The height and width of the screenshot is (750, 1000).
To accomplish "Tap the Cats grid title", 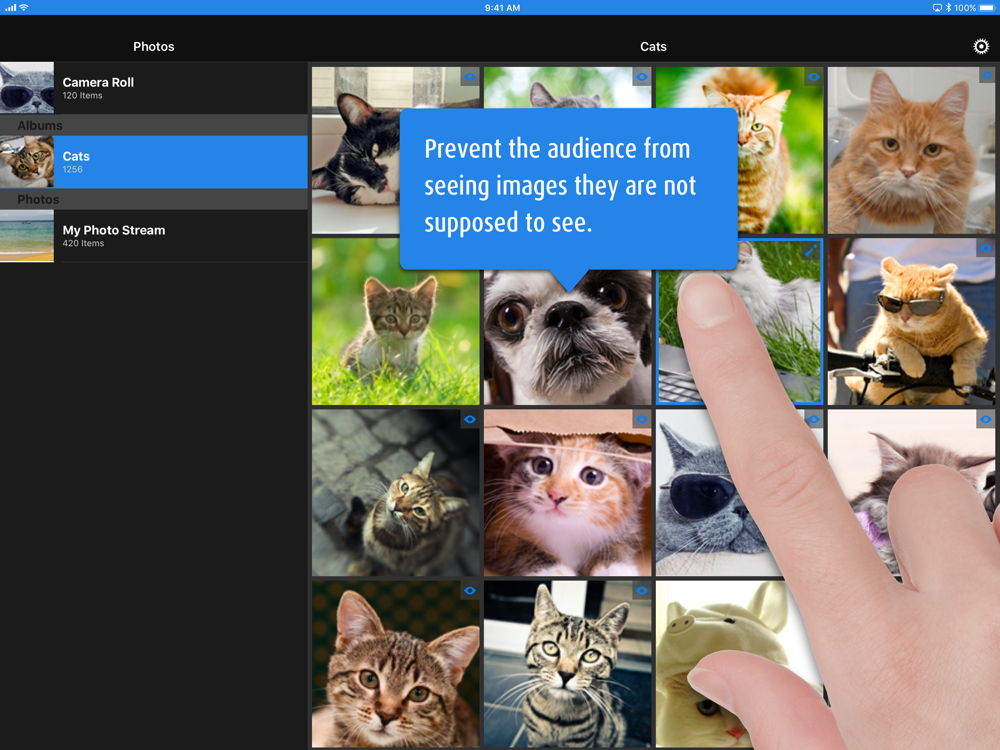I will 653,47.
